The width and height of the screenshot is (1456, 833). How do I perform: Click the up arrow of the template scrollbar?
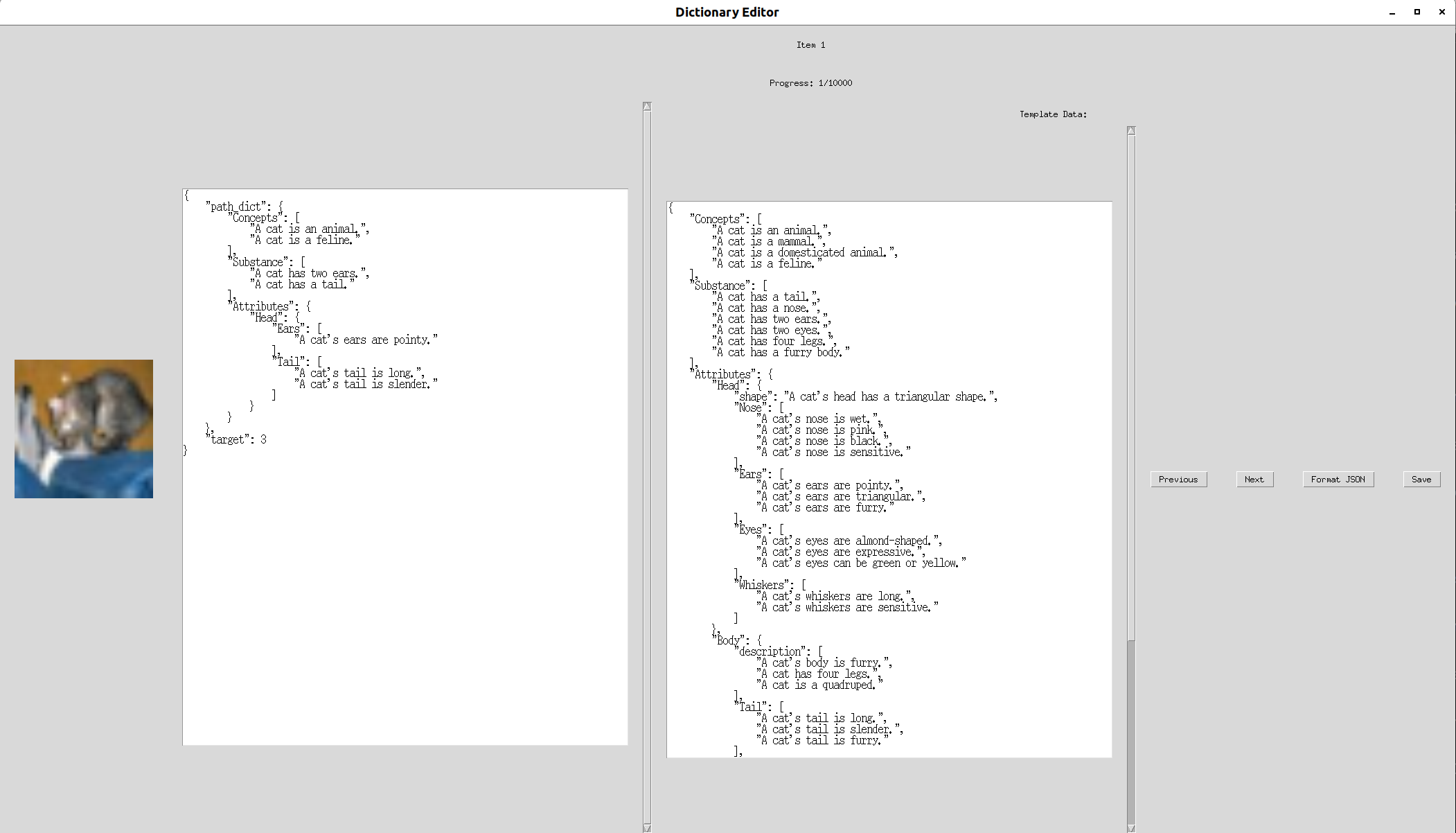(x=1131, y=131)
